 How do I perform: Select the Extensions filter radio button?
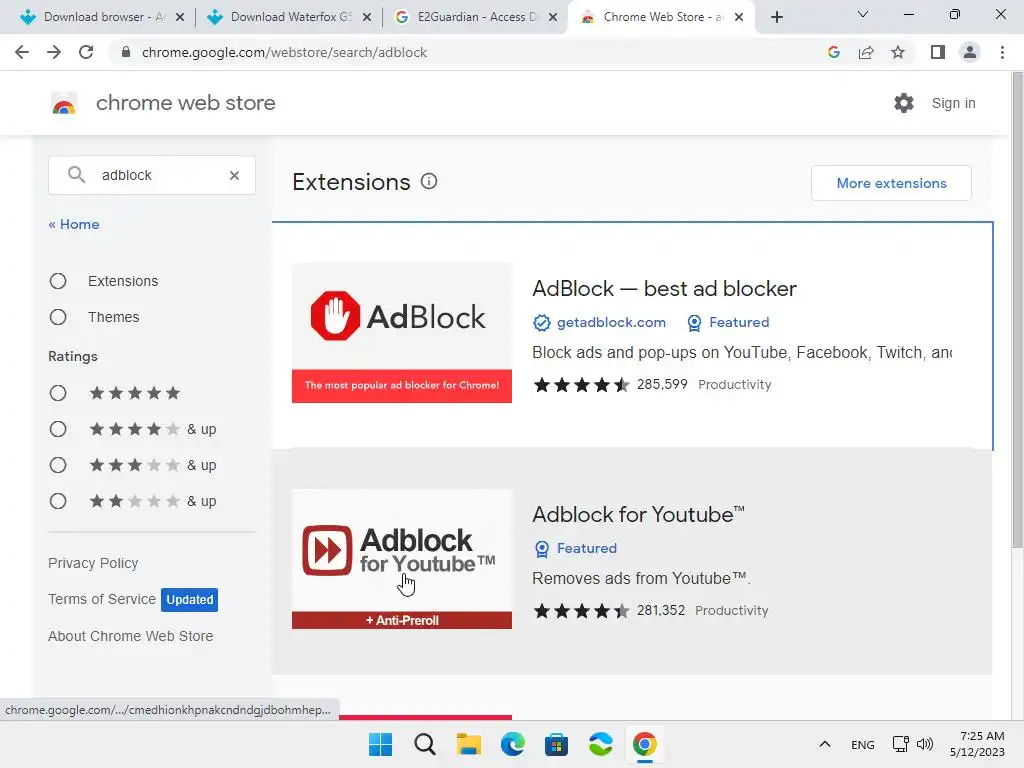click(x=58, y=281)
